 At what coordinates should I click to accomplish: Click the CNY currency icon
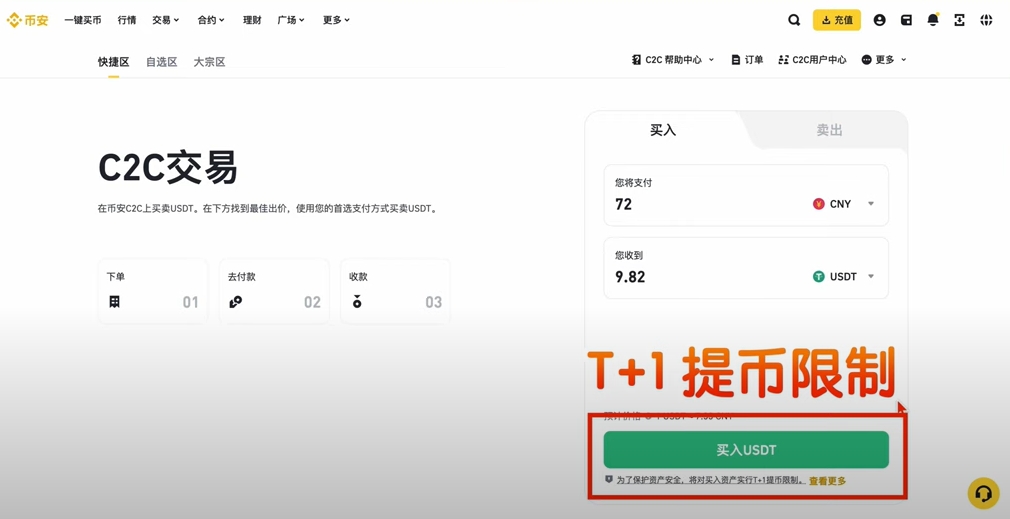[x=819, y=204]
